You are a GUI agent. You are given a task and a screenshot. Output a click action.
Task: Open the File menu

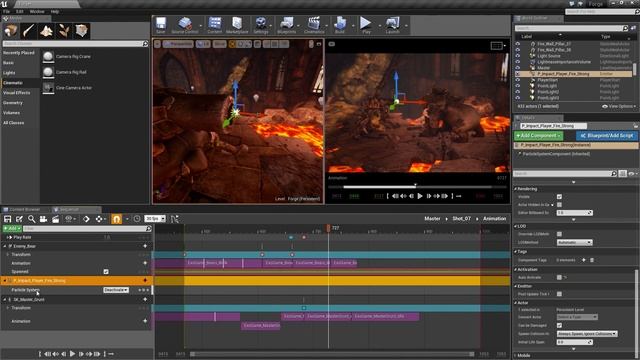click(x=7, y=11)
